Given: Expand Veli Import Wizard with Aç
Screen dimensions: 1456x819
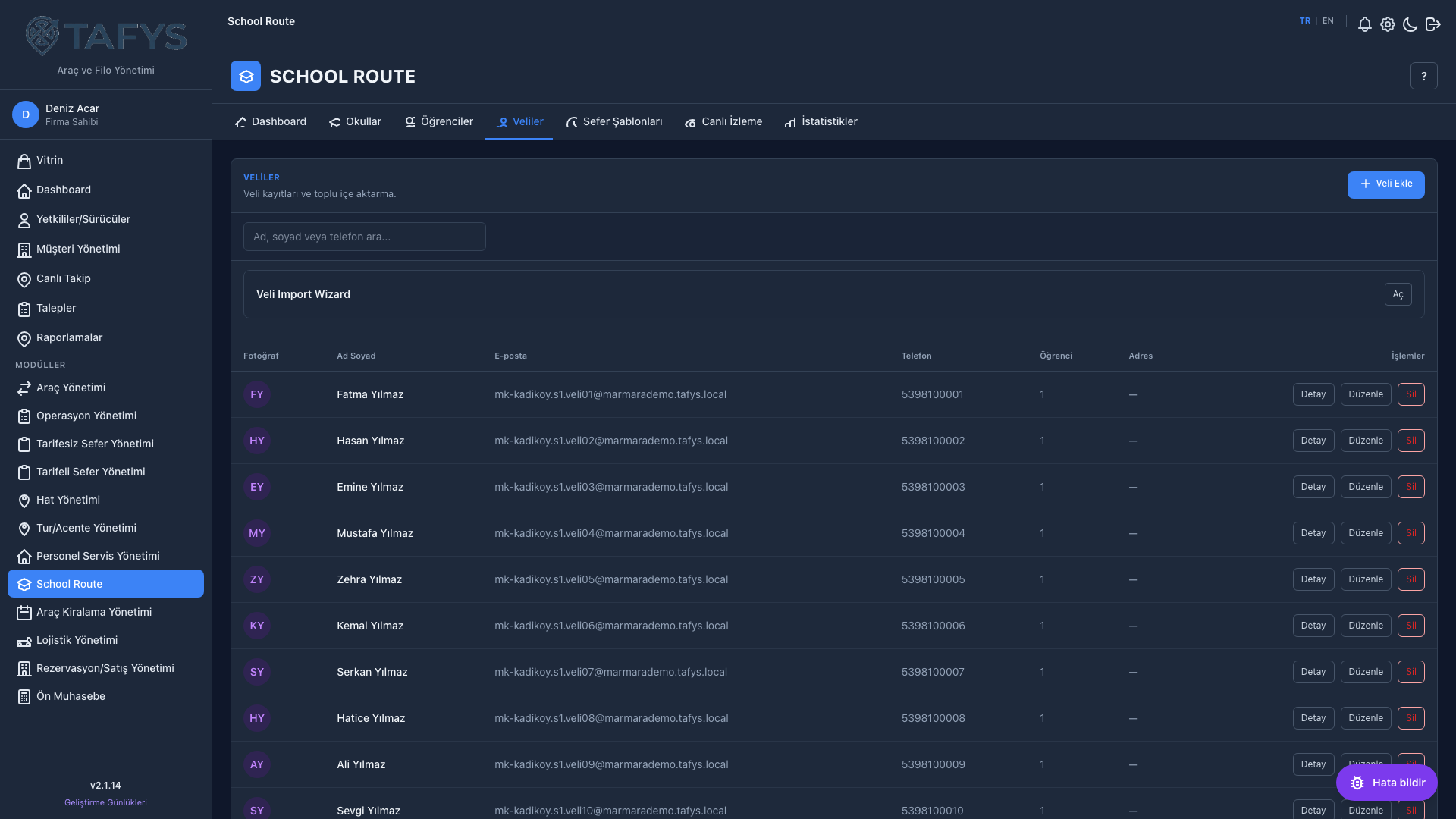Looking at the screenshot, I should click(x=1398, y=294).
